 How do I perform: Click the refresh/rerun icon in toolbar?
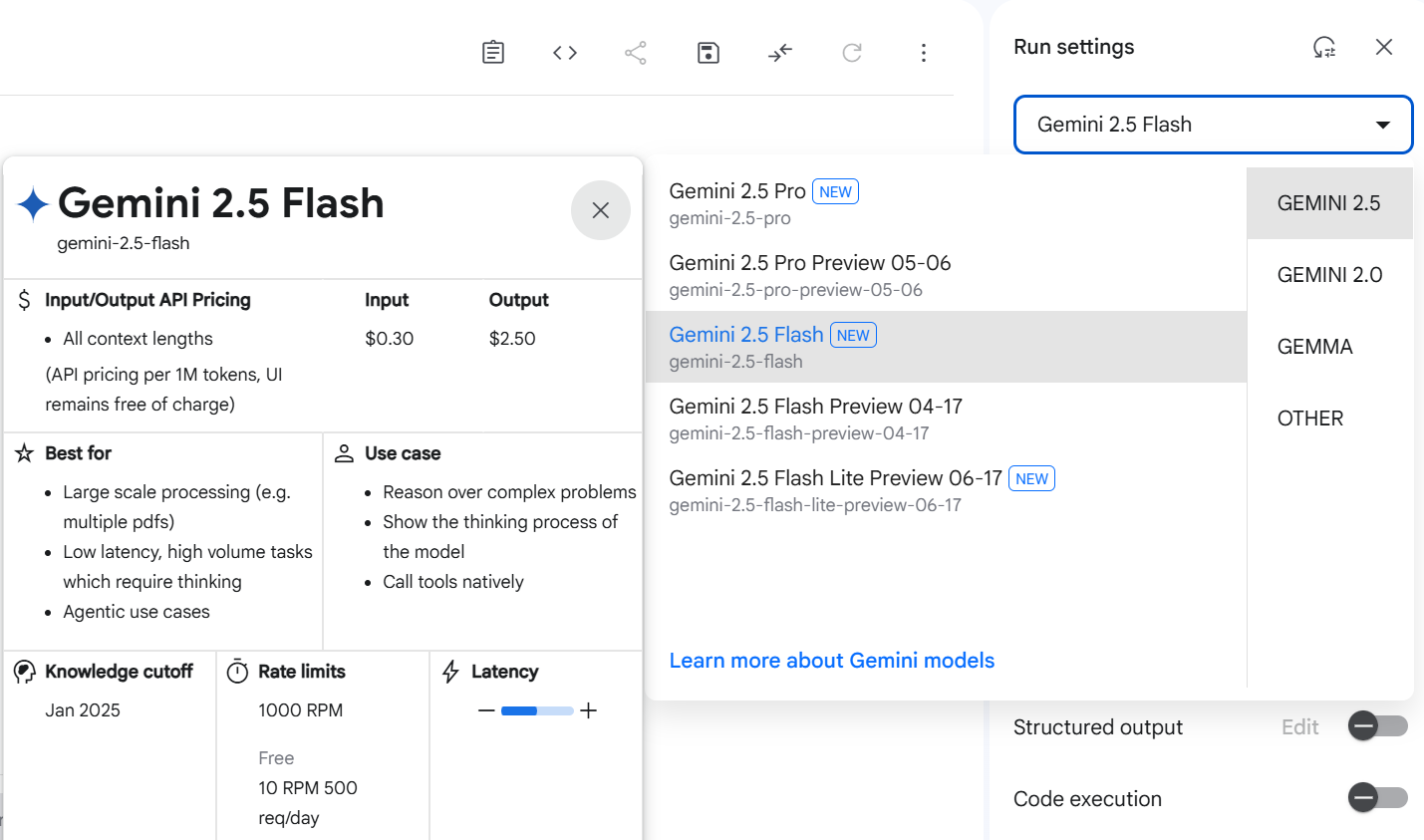point(852,53)
